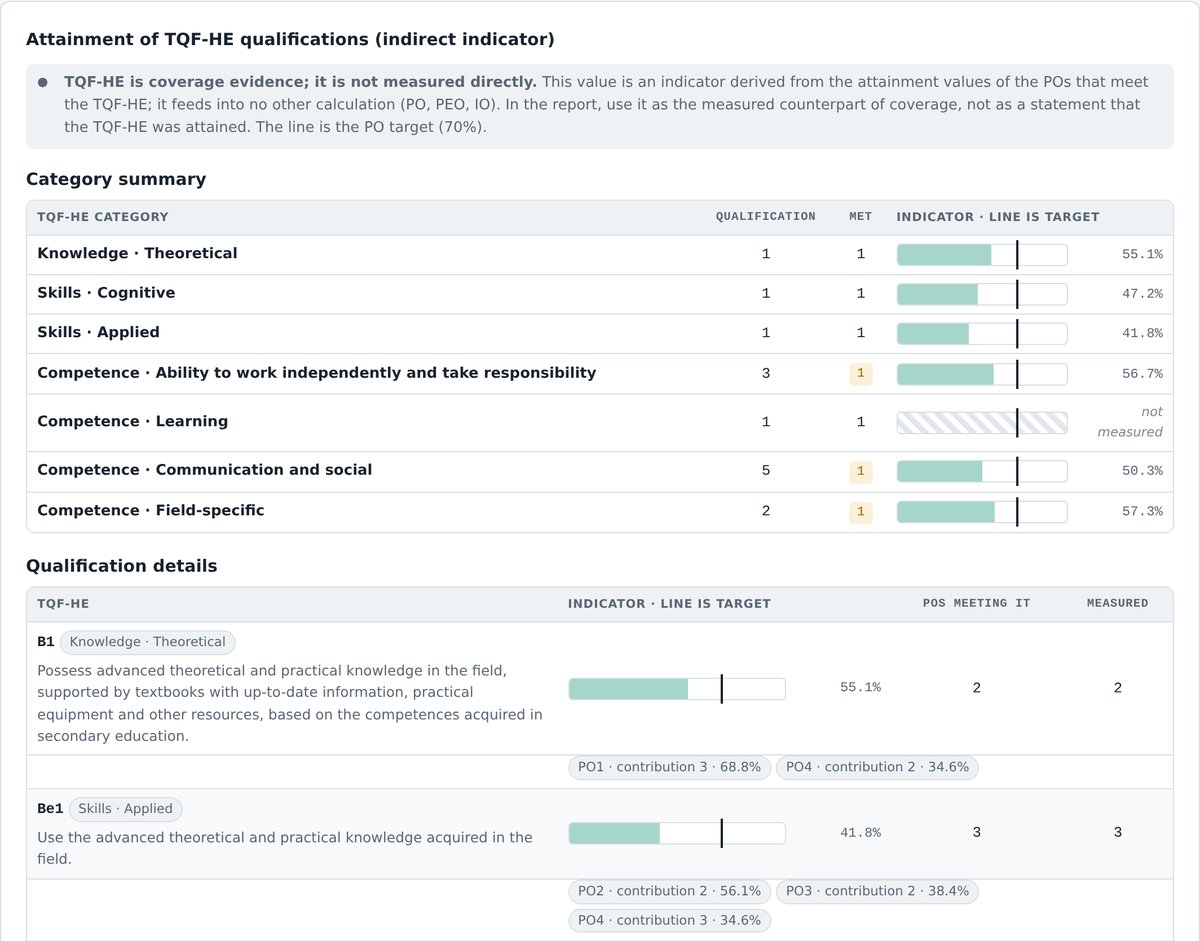The image size is (1200, 941).
Task: Click the amber Met badge in the Field-specific row
Action: [860, 512]
